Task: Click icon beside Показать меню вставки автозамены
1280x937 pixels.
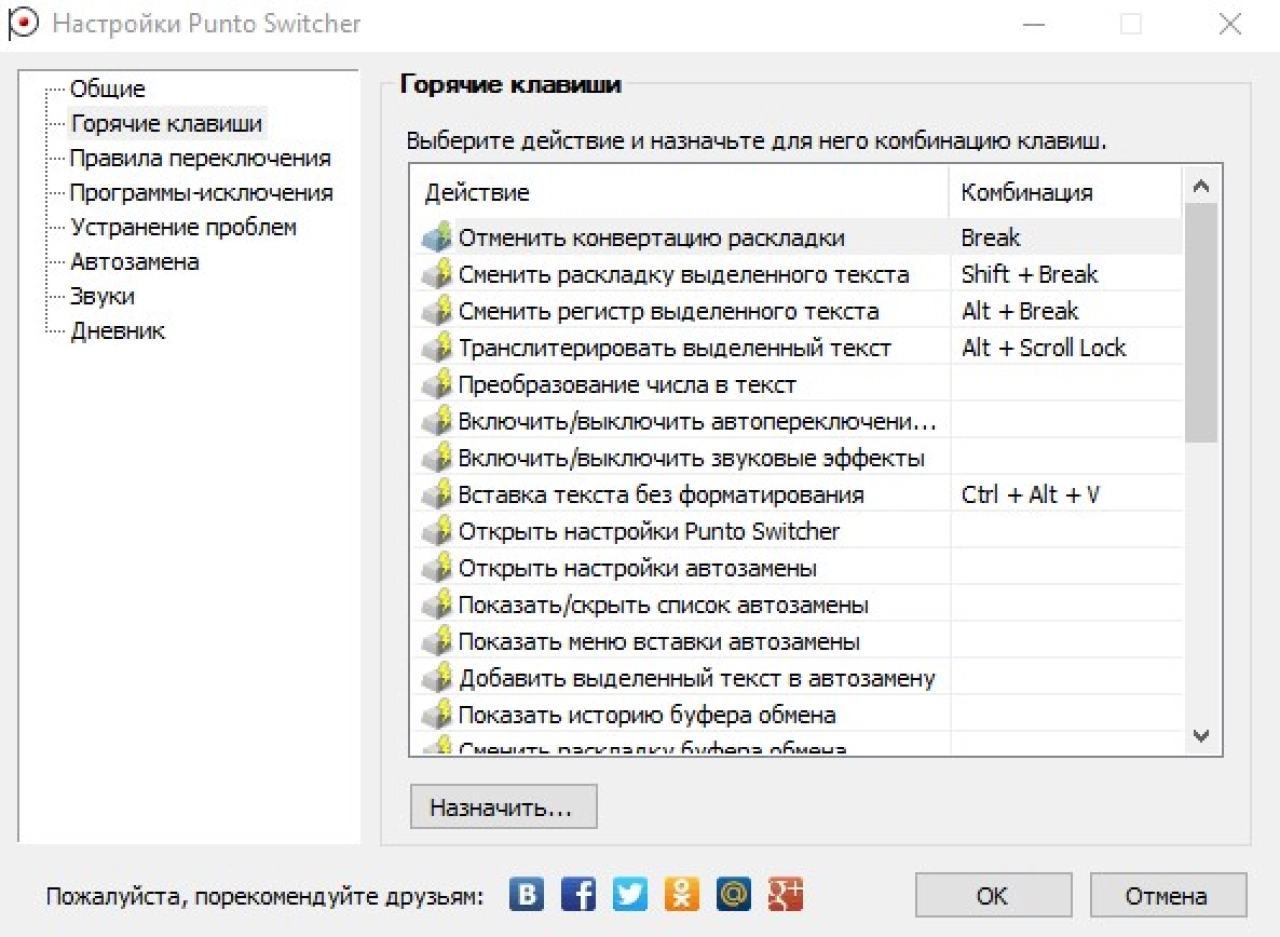Action: pyautogui.click(x=437, y=642)
